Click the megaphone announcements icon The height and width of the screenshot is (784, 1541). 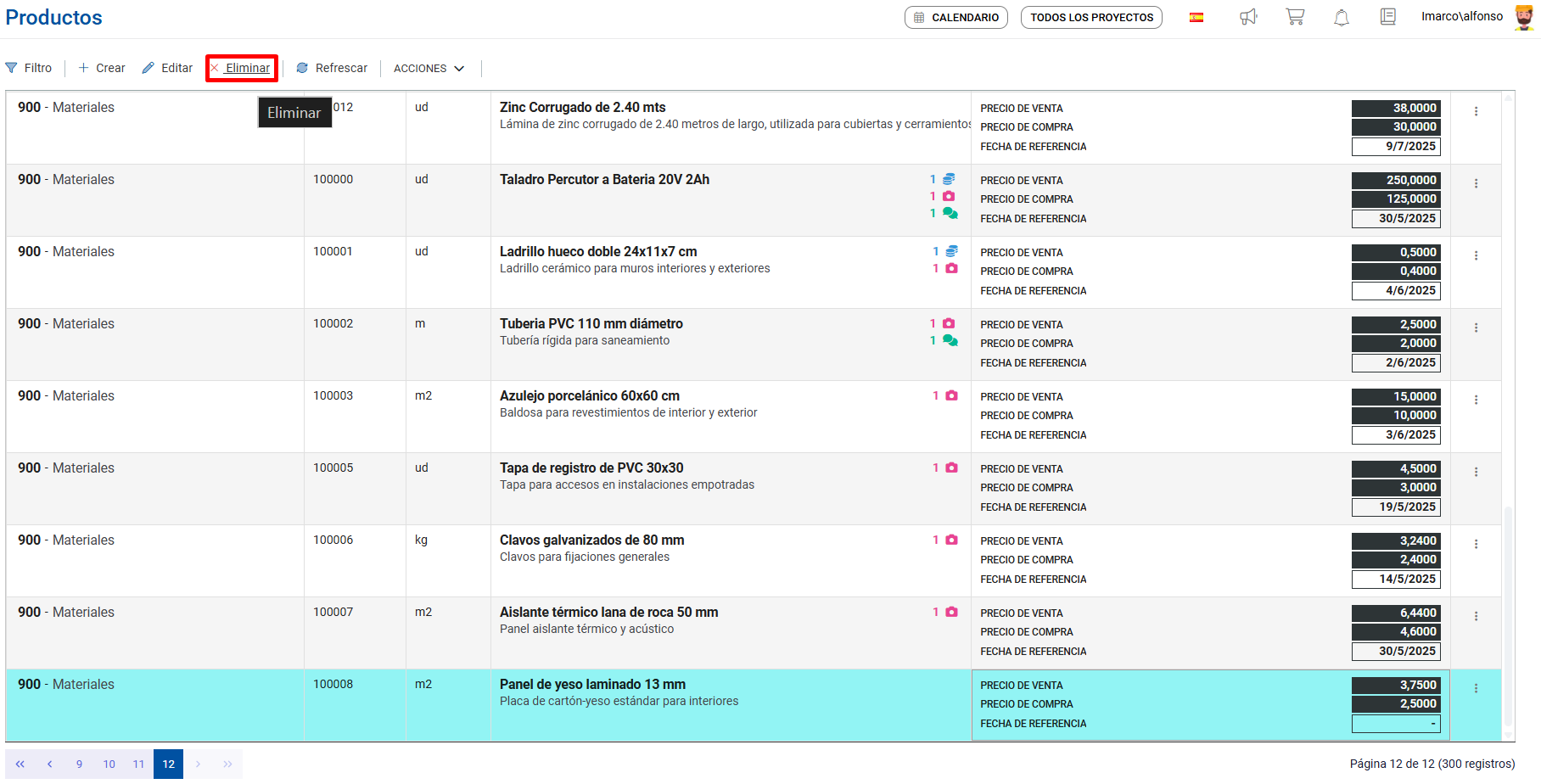pos(1247,17)
